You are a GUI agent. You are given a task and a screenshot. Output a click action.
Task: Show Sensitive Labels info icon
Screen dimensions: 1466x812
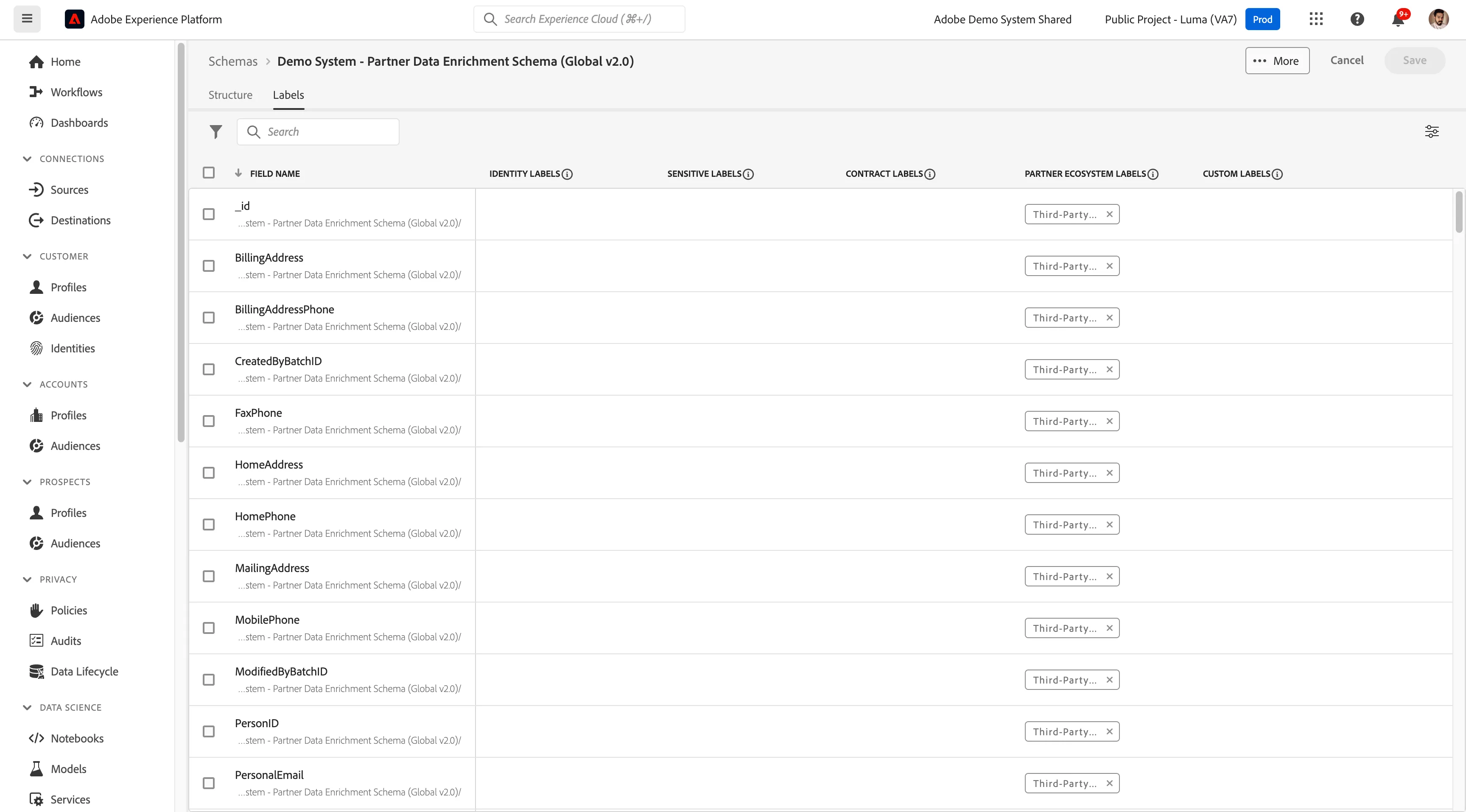click(748, 174)
